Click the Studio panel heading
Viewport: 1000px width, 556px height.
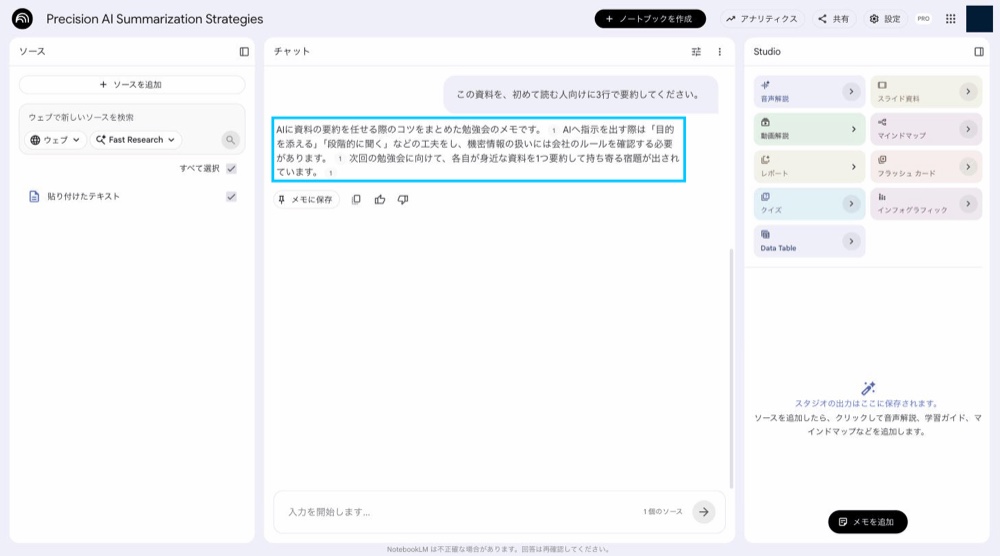767,52
